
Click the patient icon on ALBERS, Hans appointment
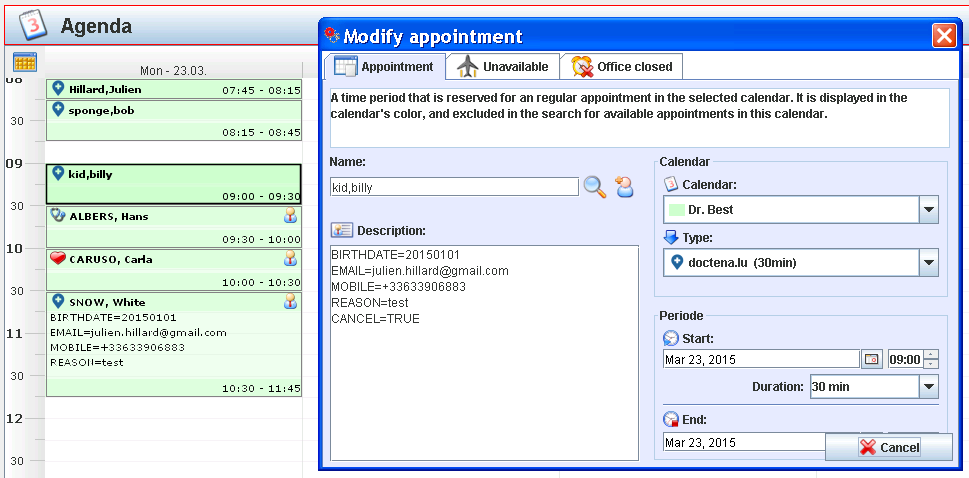click(291, 216)
